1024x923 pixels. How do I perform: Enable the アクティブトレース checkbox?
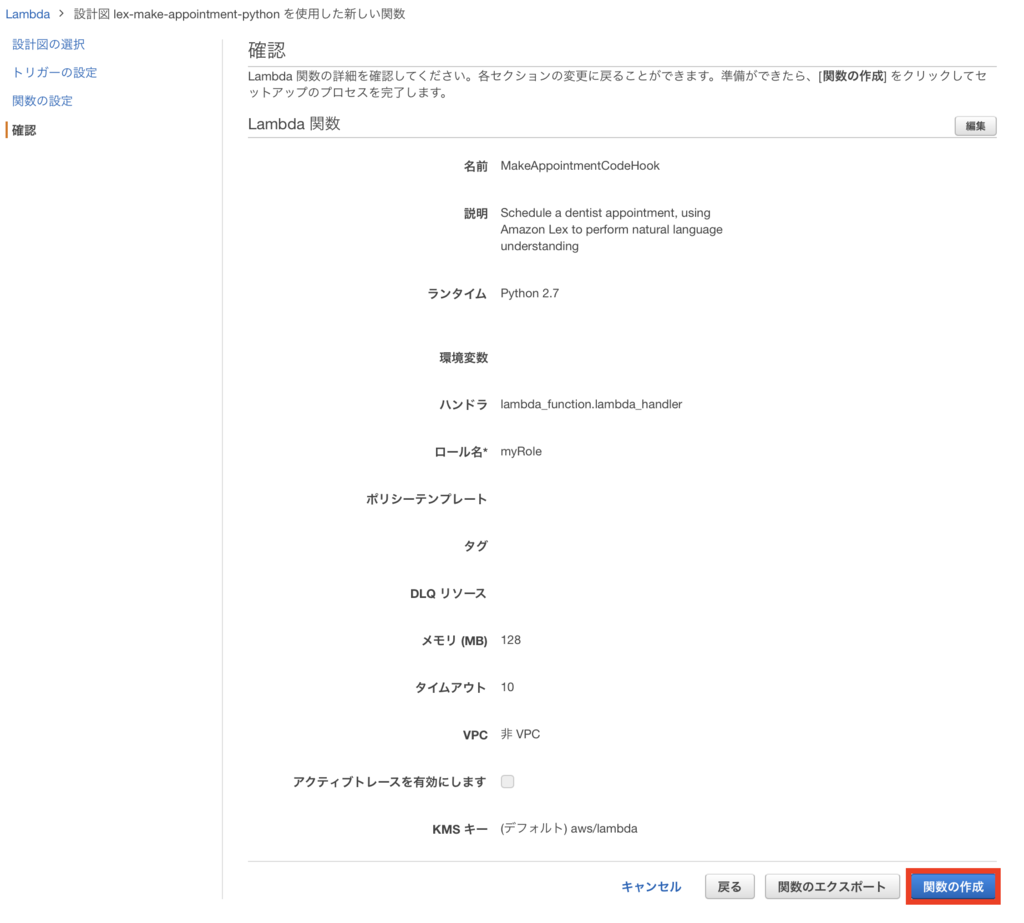[x=507, y=781]
